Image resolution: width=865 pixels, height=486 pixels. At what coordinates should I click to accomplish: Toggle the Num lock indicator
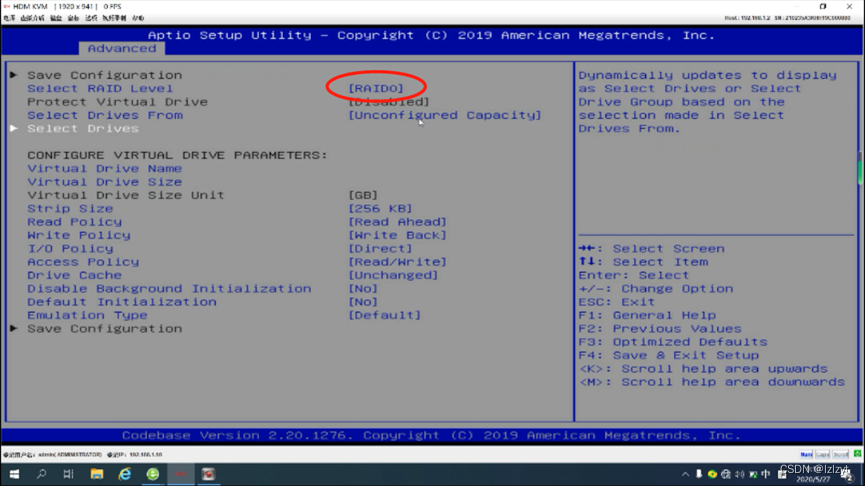point(806,455)
